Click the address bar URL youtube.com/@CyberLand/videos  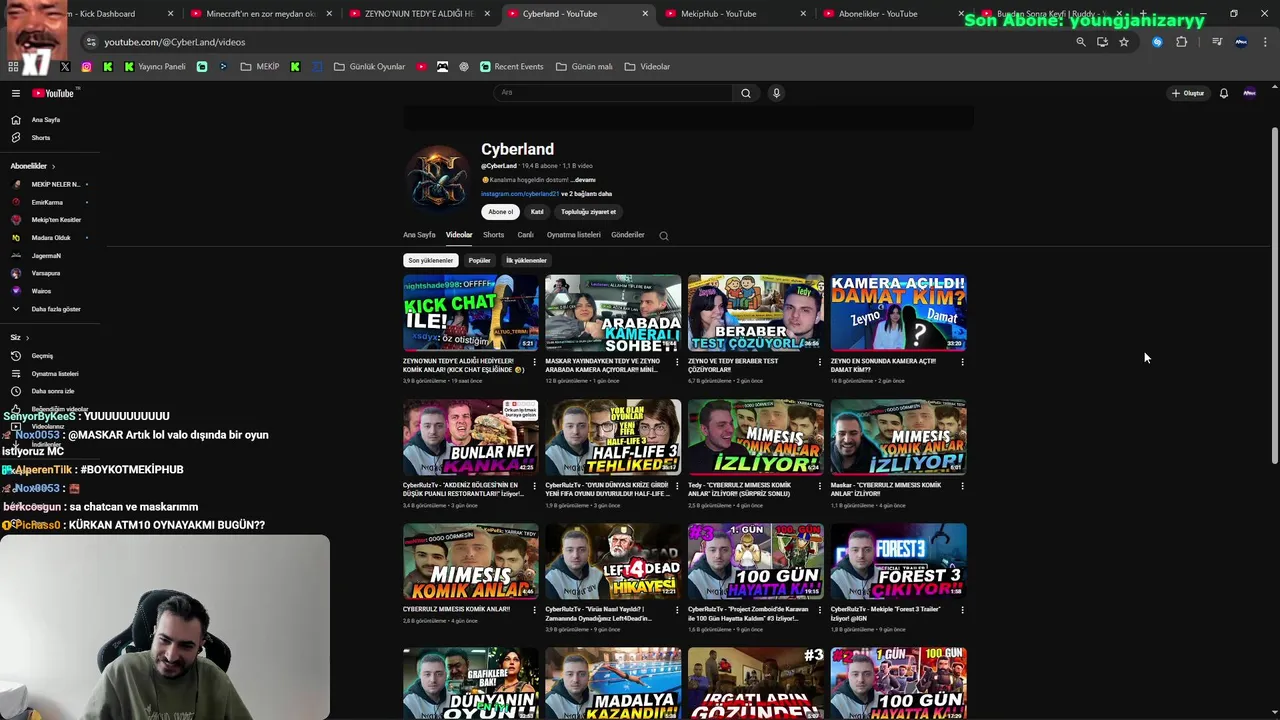(175, 42)
